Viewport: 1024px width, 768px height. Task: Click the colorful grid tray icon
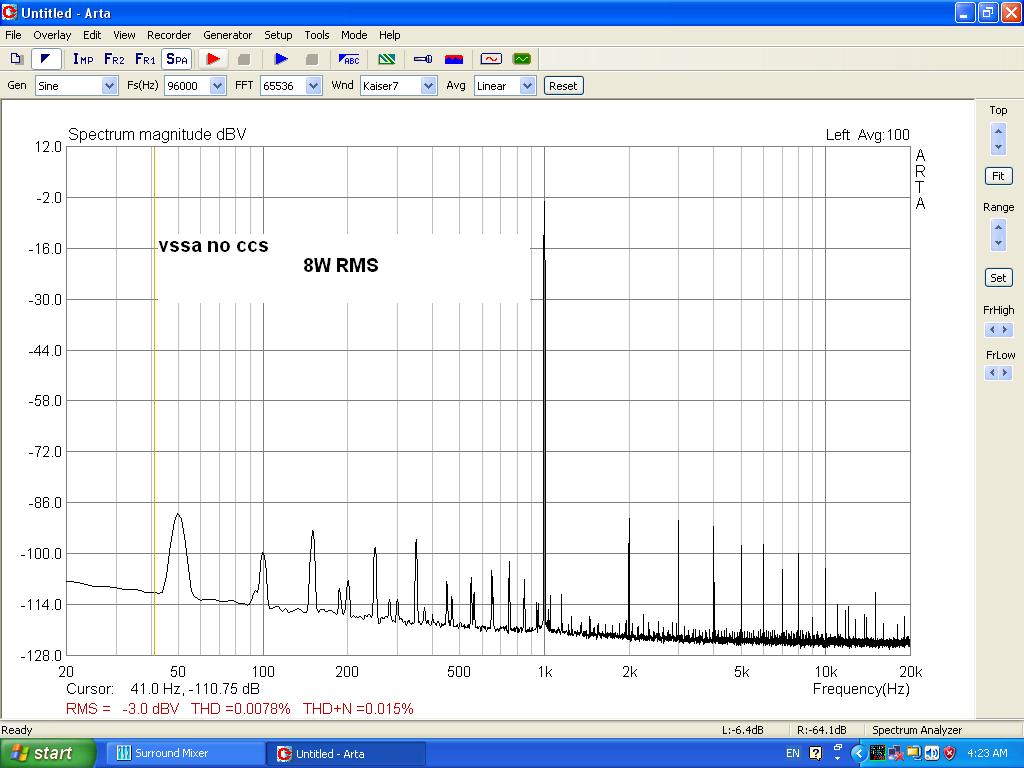[877, 754]
